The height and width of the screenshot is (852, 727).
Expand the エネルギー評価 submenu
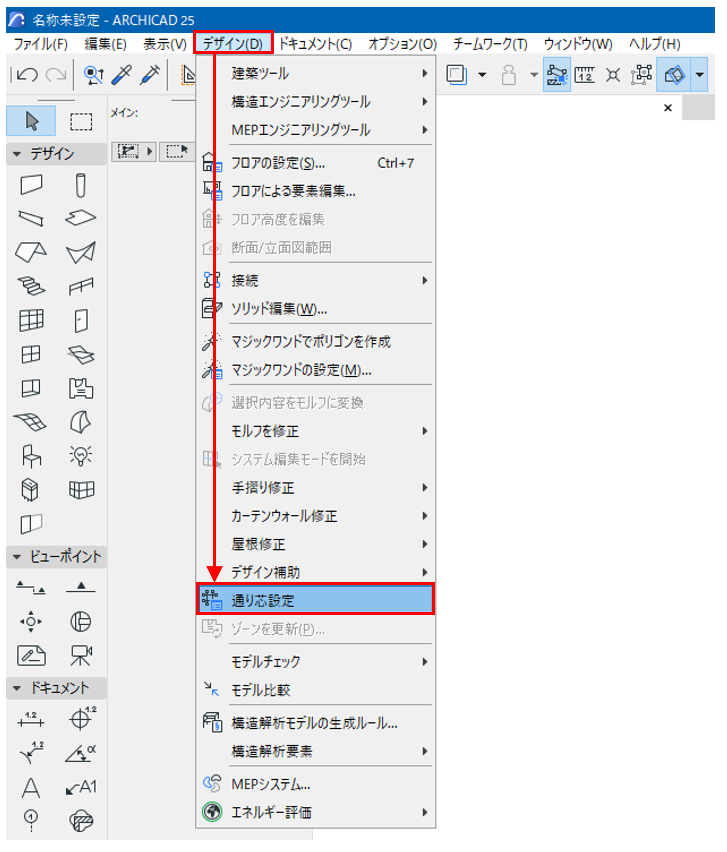pyautogui.click(x=316, y=812)
